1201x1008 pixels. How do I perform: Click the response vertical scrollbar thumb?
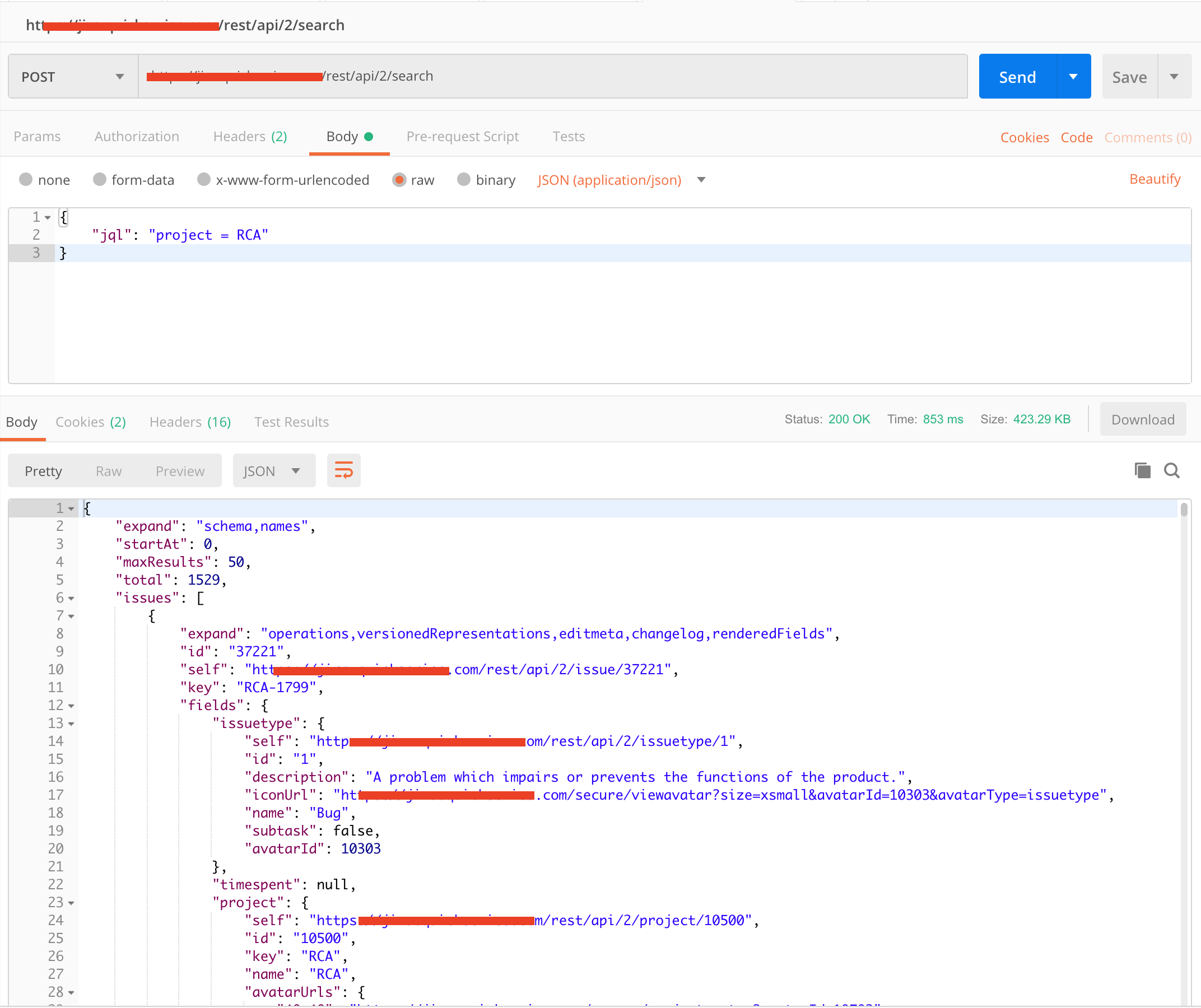[1183, 510]
